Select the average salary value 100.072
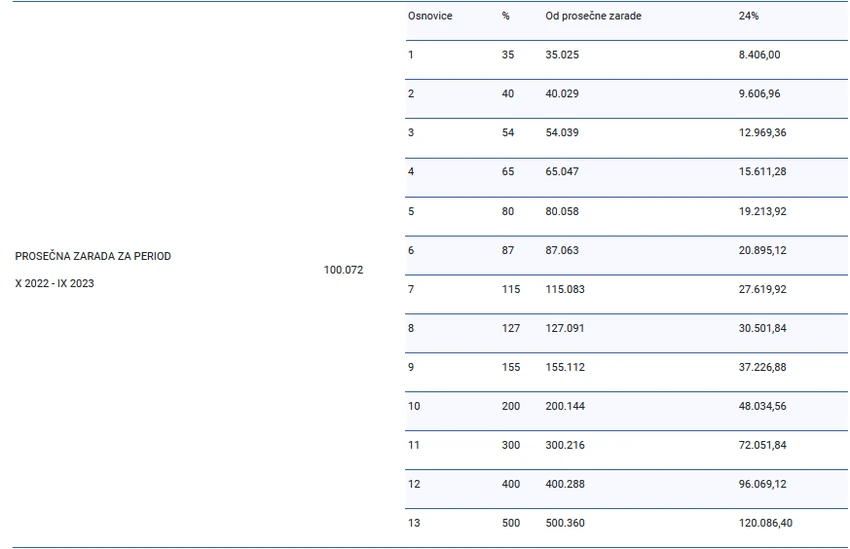Screen dimensions: 850x549 (343, 269)
